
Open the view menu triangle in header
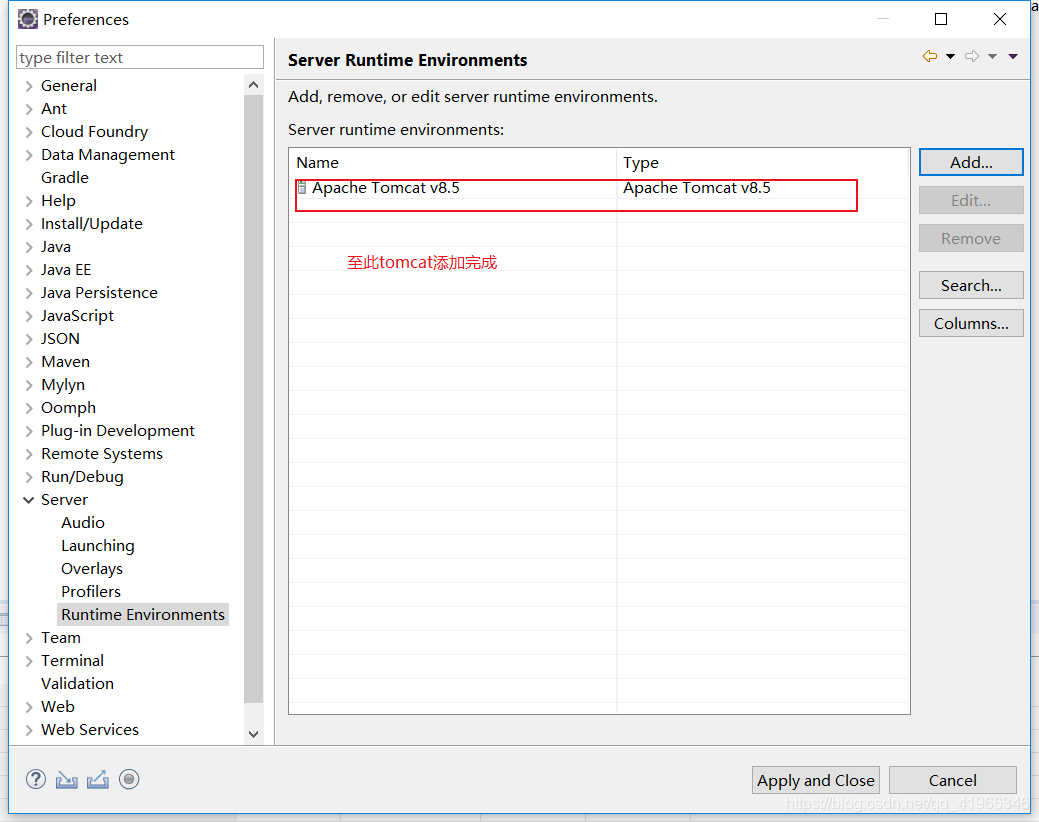point(1013,56)
